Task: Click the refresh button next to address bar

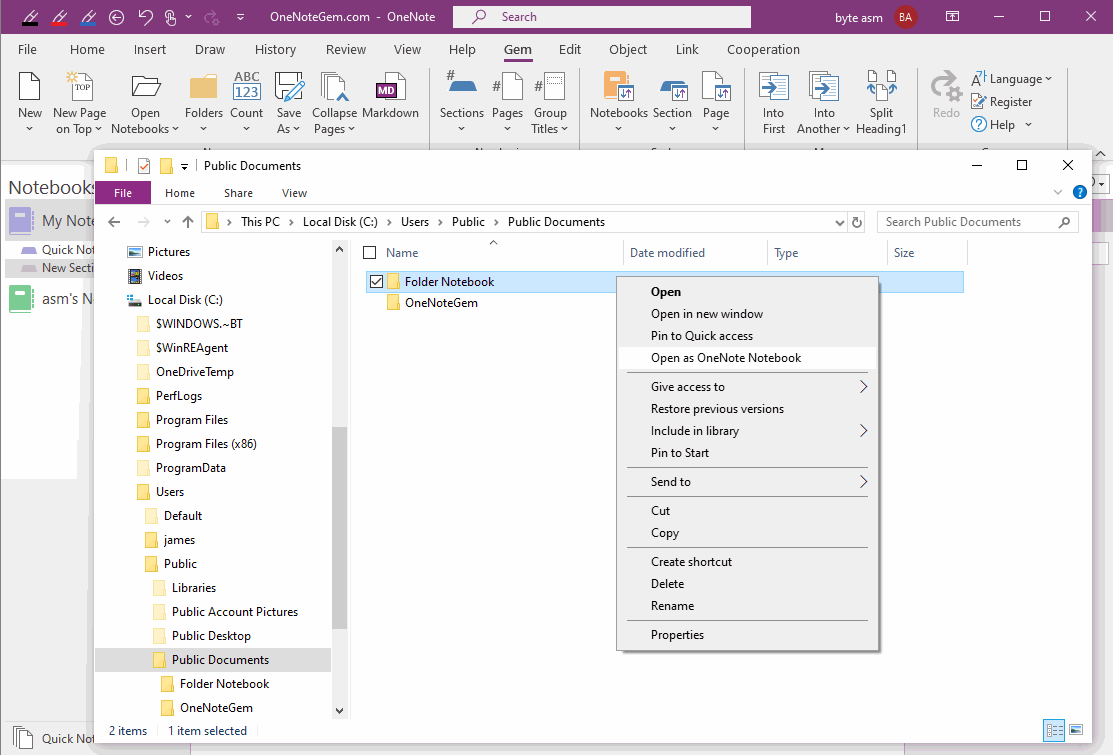Action: click(857, 222)
